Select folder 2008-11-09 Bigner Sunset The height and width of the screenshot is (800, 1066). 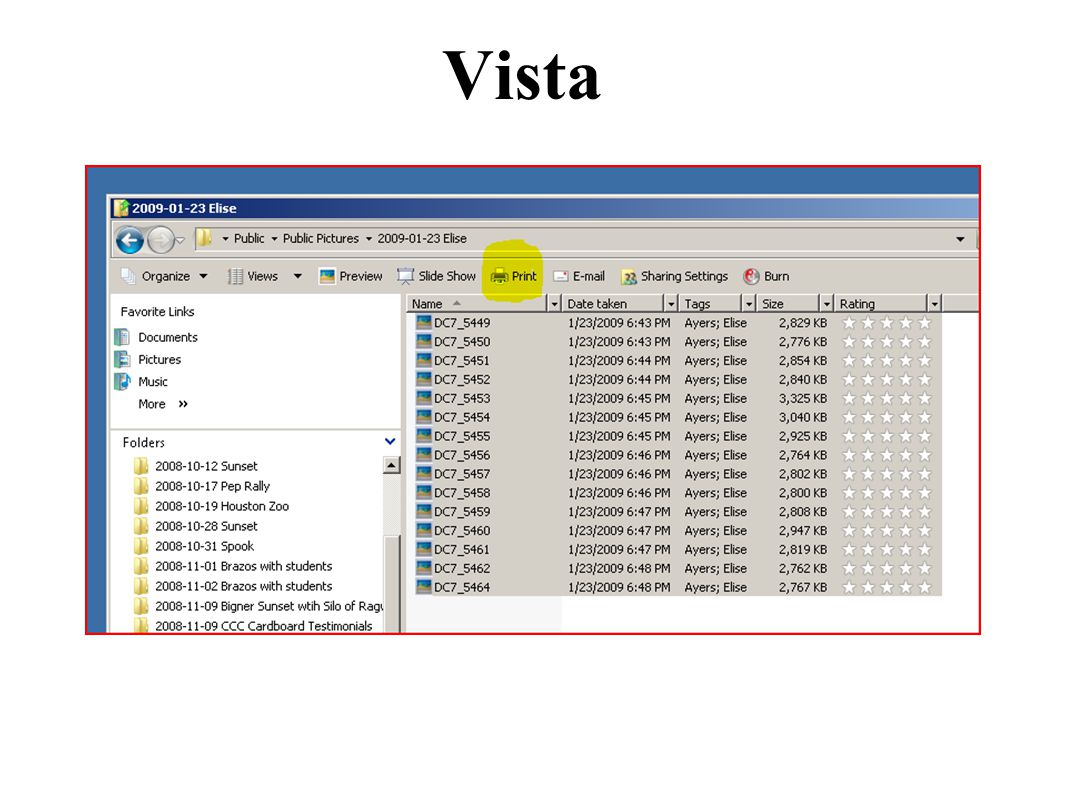click(258, 606)
